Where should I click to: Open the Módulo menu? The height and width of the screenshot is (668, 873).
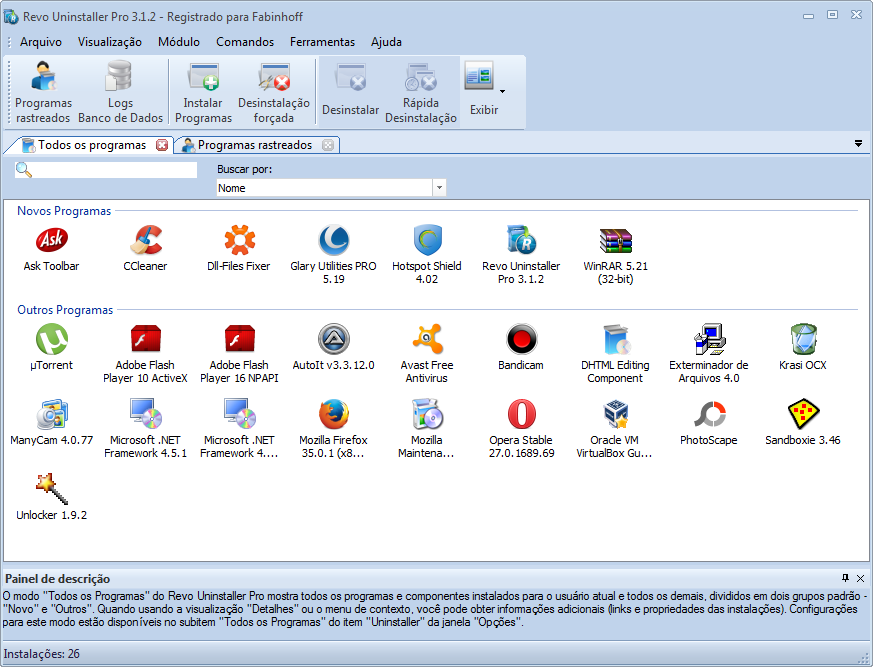coord(179,42)
